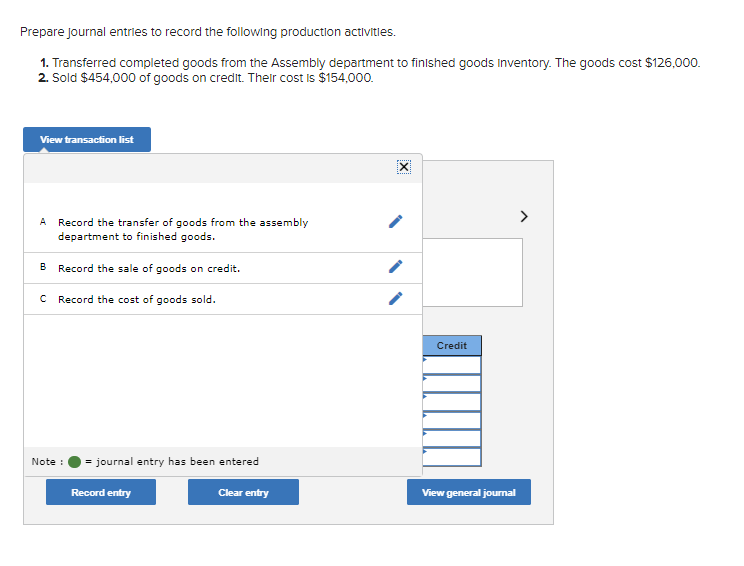
Task: Select the last Credit input cell
Action: point(452,457)
